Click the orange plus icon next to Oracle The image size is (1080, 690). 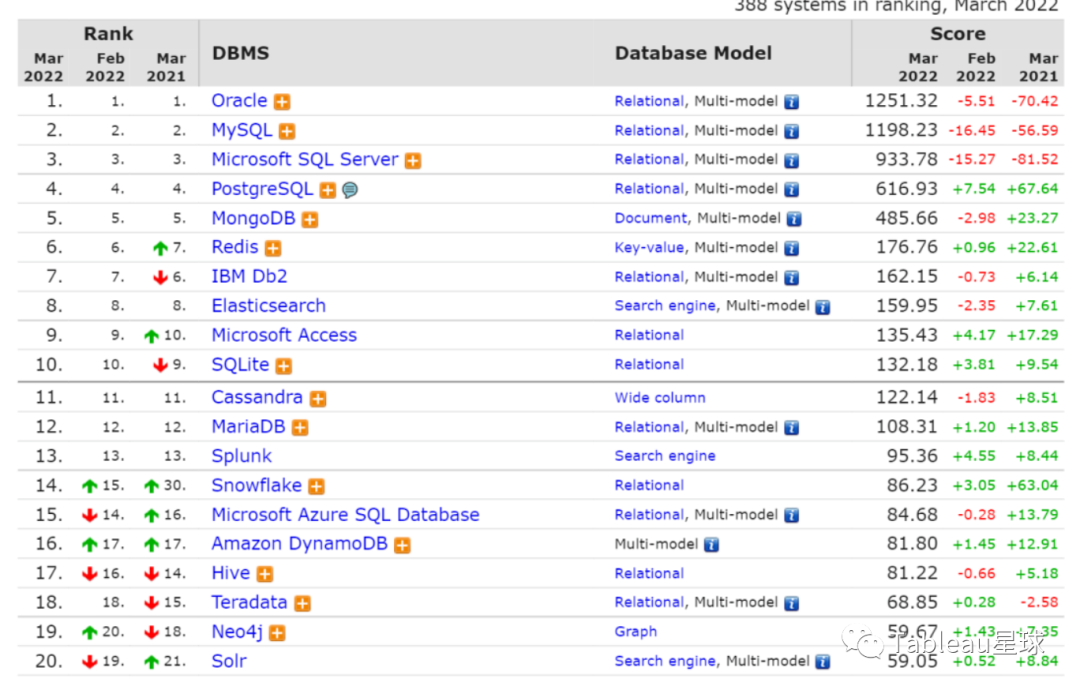(283, 102)
